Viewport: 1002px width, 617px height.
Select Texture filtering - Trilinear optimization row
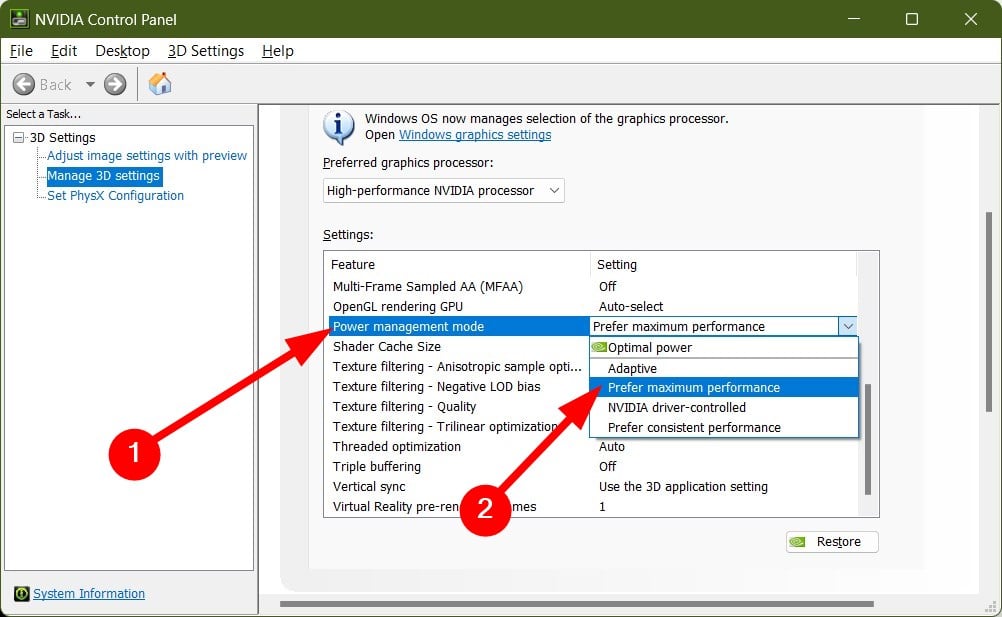pyautogui.click(x=459, y=426)
